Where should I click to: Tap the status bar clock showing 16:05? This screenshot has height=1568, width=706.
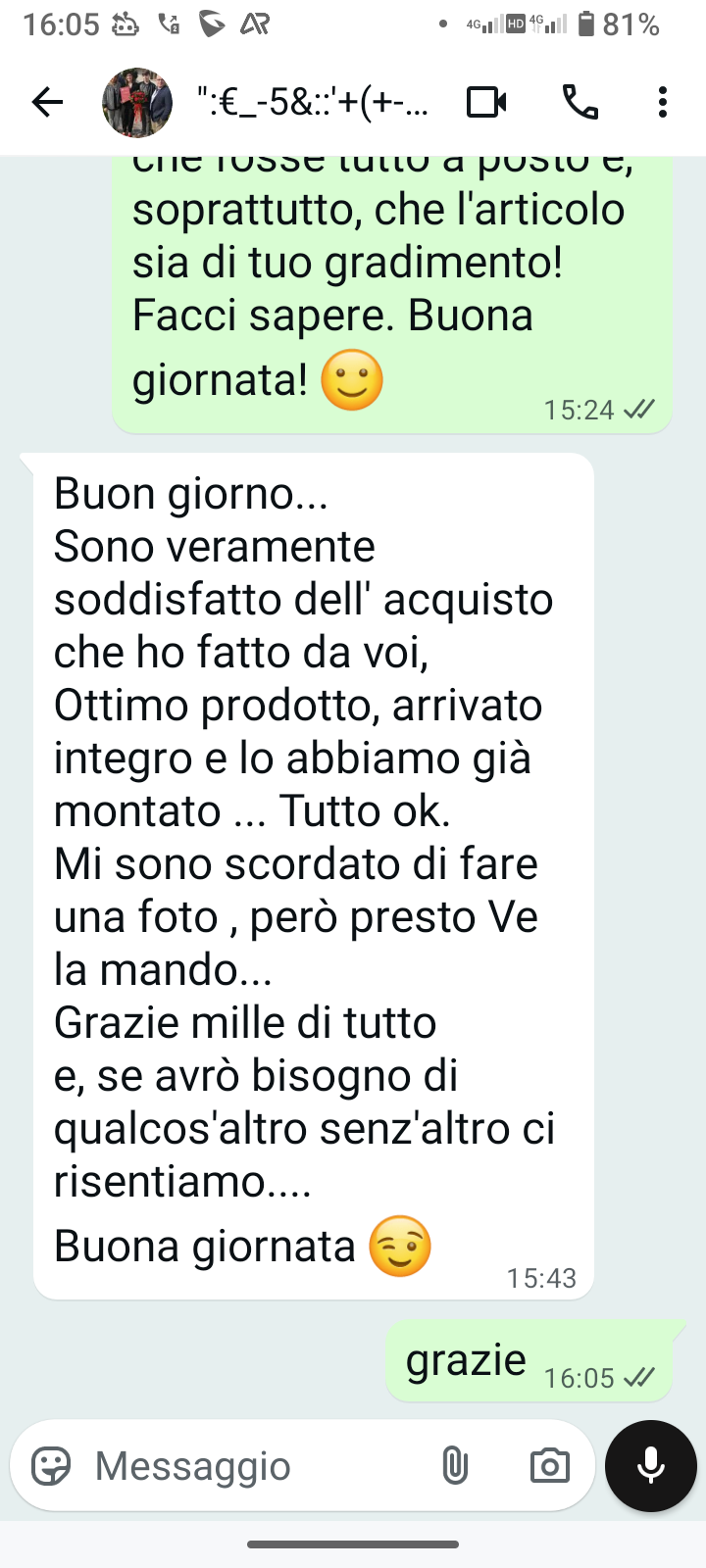(61, 24)
